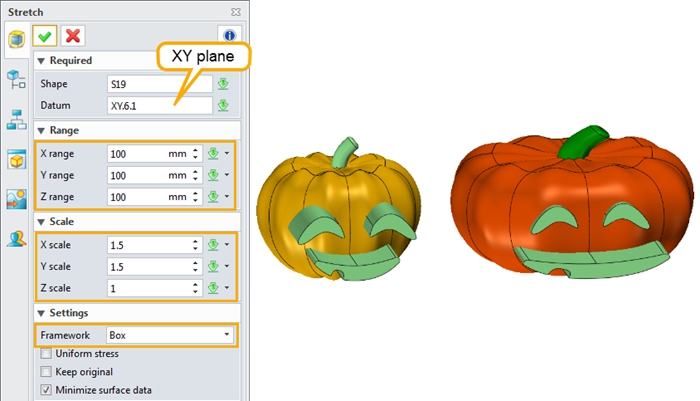Screen dimensions: 700x401
Task: Click the Y range value field
Action: [x=154, y=175]
